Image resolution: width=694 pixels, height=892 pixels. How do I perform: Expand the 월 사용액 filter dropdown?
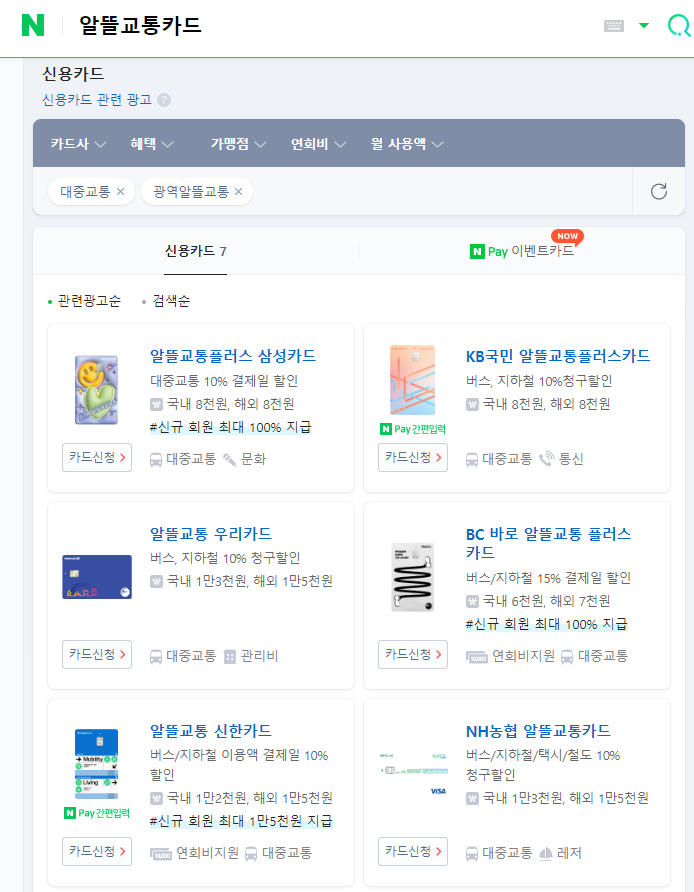click(407, 144)
